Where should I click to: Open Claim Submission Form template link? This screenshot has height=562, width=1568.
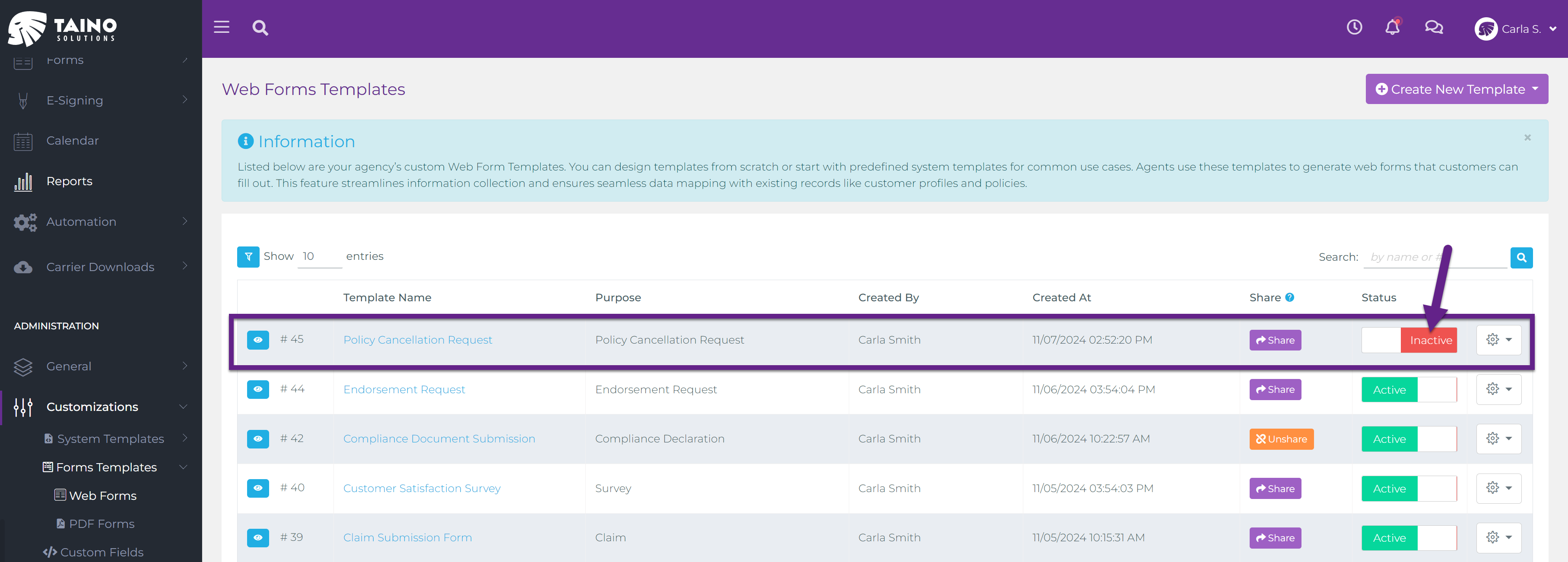coord(407,538)
